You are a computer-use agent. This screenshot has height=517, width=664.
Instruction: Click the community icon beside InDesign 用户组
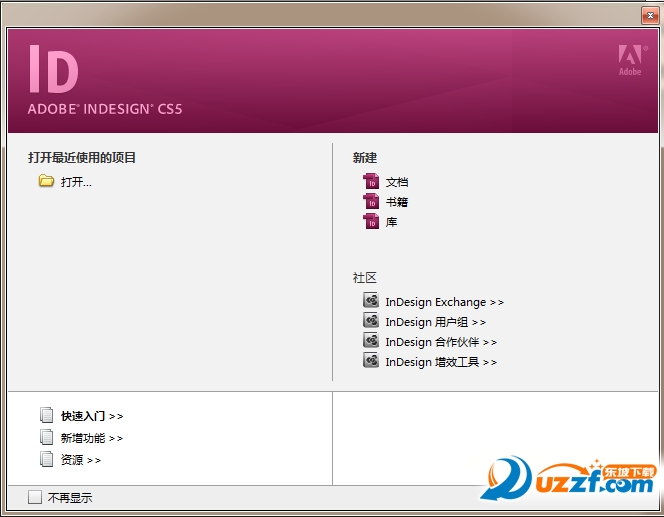pyautogui.click(x=371, y=320)
